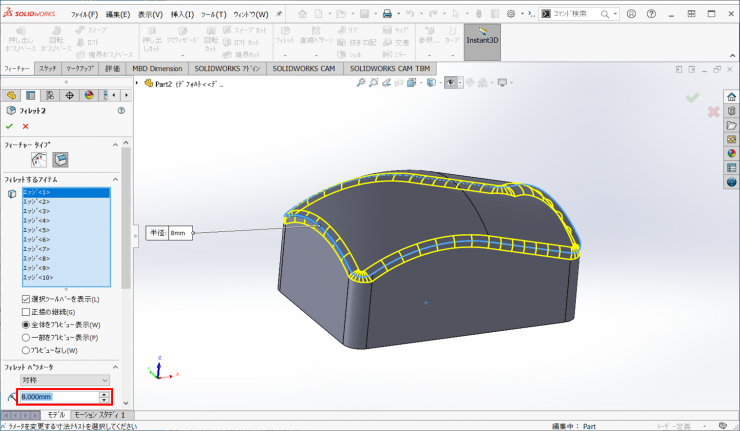Select the 一部をプレビュー表示 radio button
The width and height of the screenshot is (740, 431).
[x=26, y=337]
